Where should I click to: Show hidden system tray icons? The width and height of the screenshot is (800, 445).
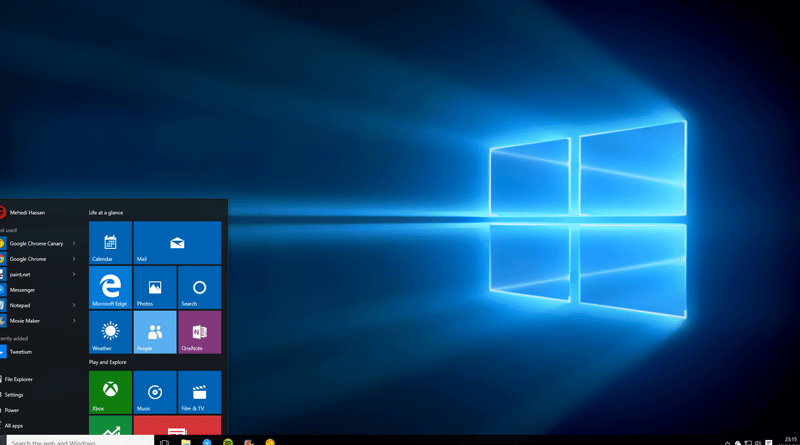tap(728, 442)
